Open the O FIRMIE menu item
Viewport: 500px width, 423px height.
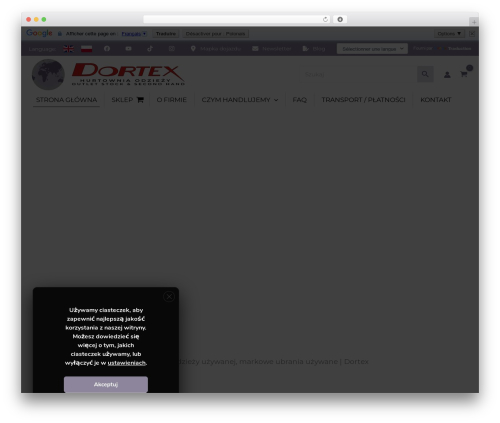click(172, 100)
